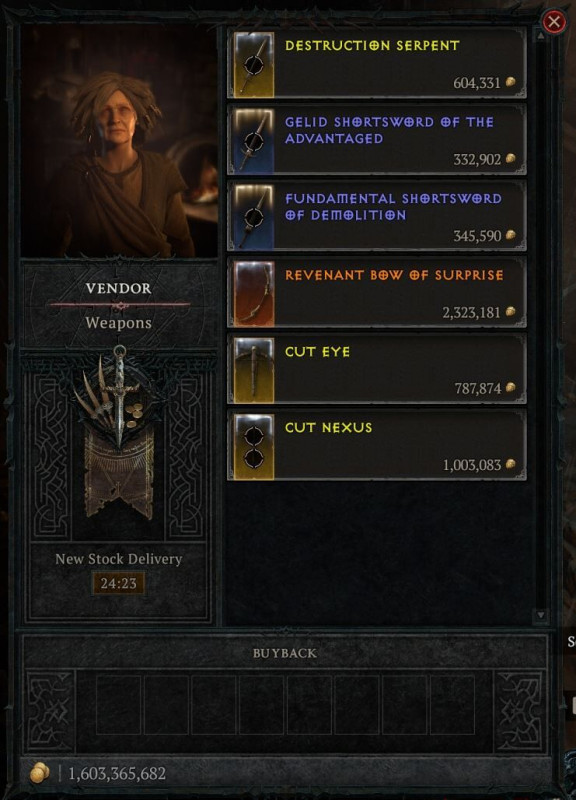Click the Destruction Serpent sword icon
This screenshot has width=576, height=800.
254,64
